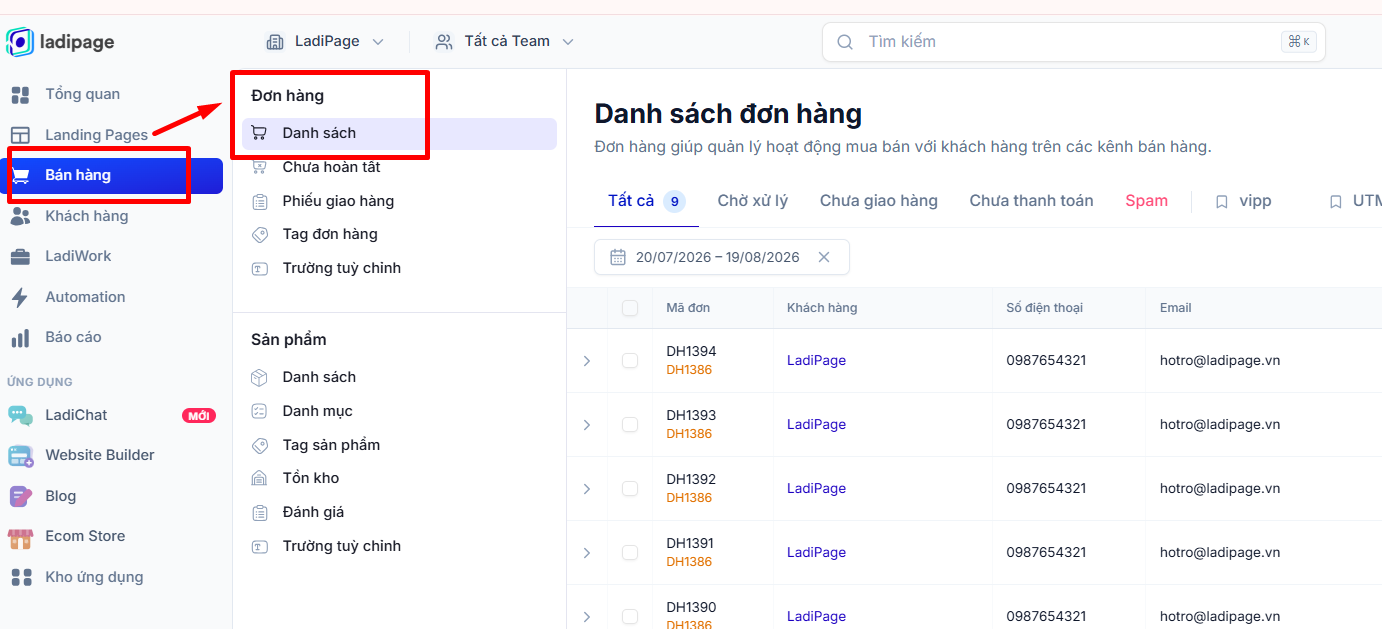
Task: Check the box for order DH1394
Action: pyautogui.click(x=630, y=361)
